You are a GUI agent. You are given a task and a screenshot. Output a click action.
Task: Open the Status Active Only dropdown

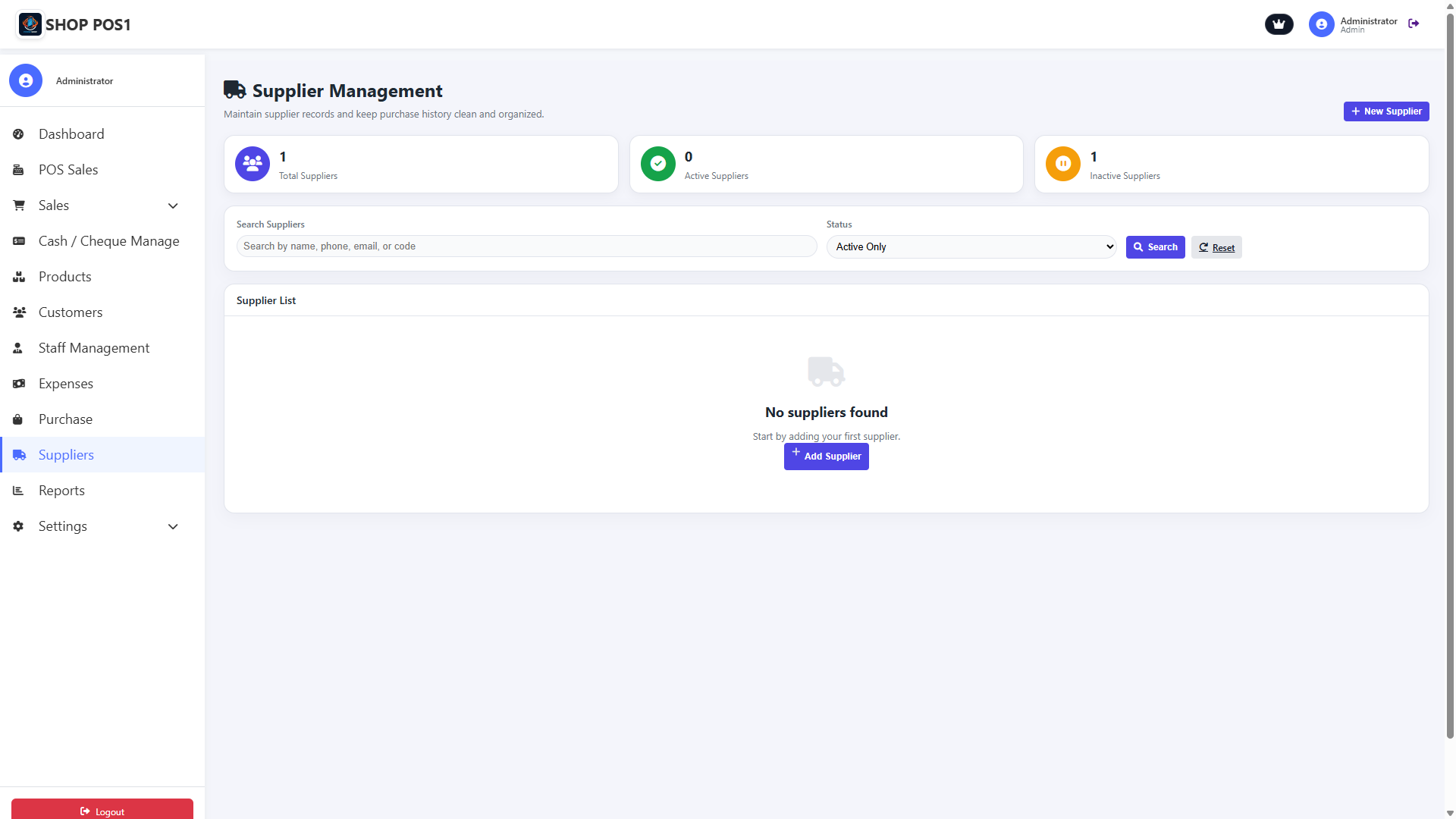click(x=971, y=247)
